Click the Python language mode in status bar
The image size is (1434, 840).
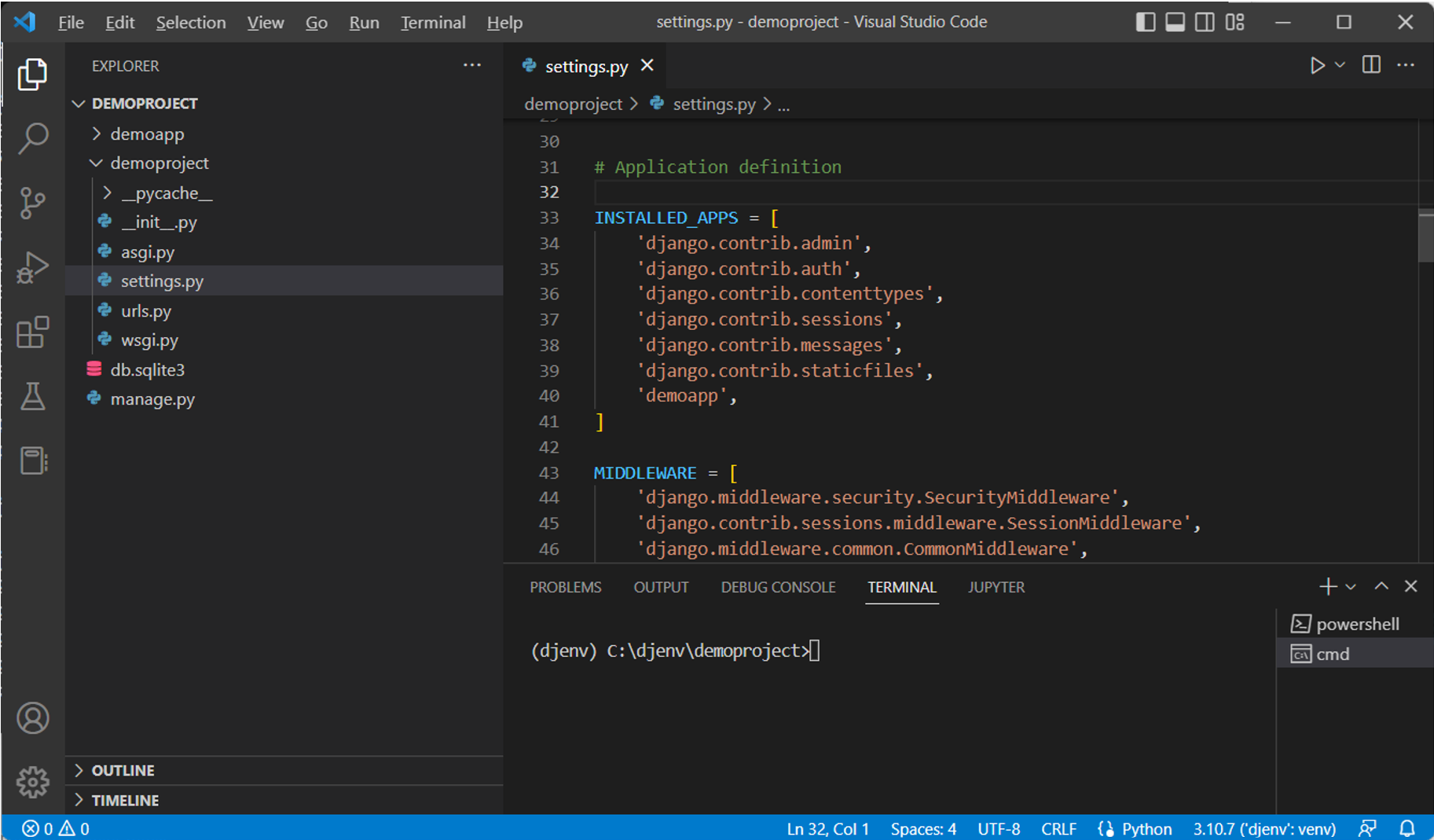(x=1146, y=829)
